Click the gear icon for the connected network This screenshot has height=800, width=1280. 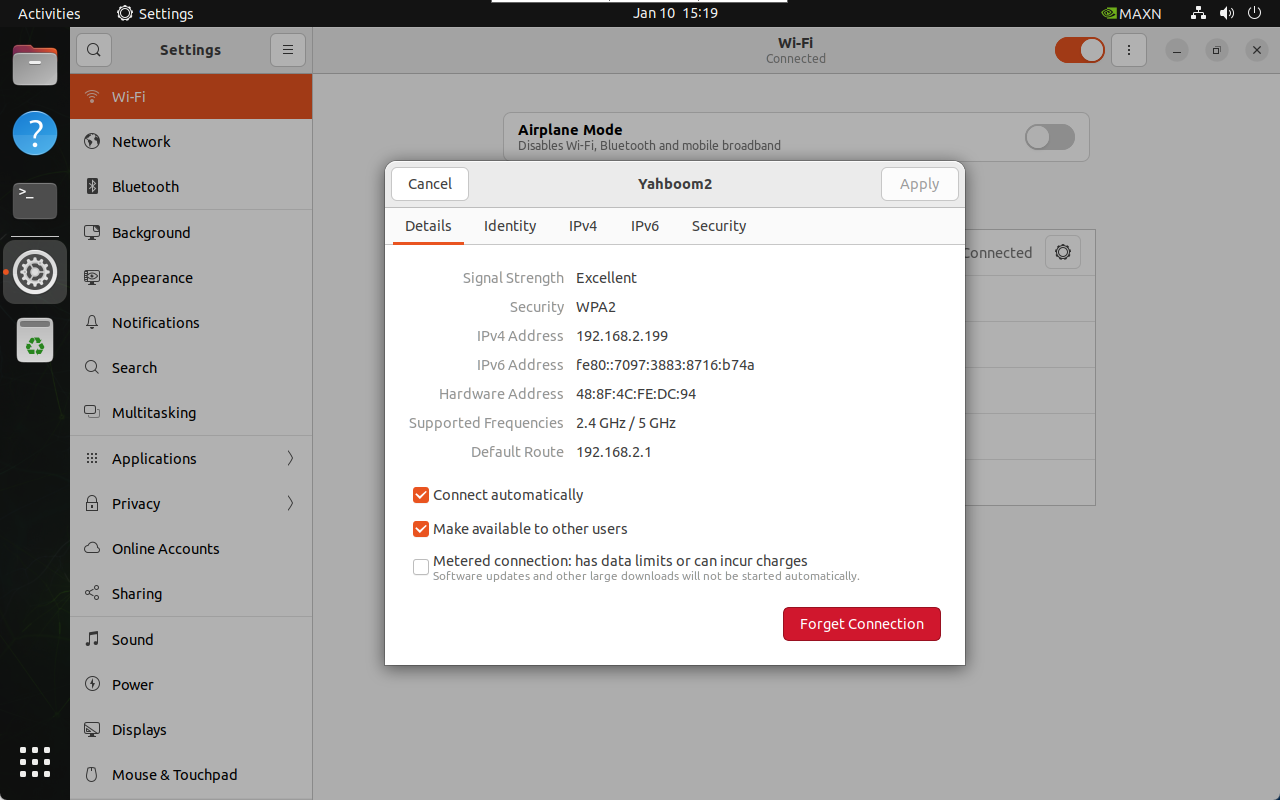(1062, 253)
